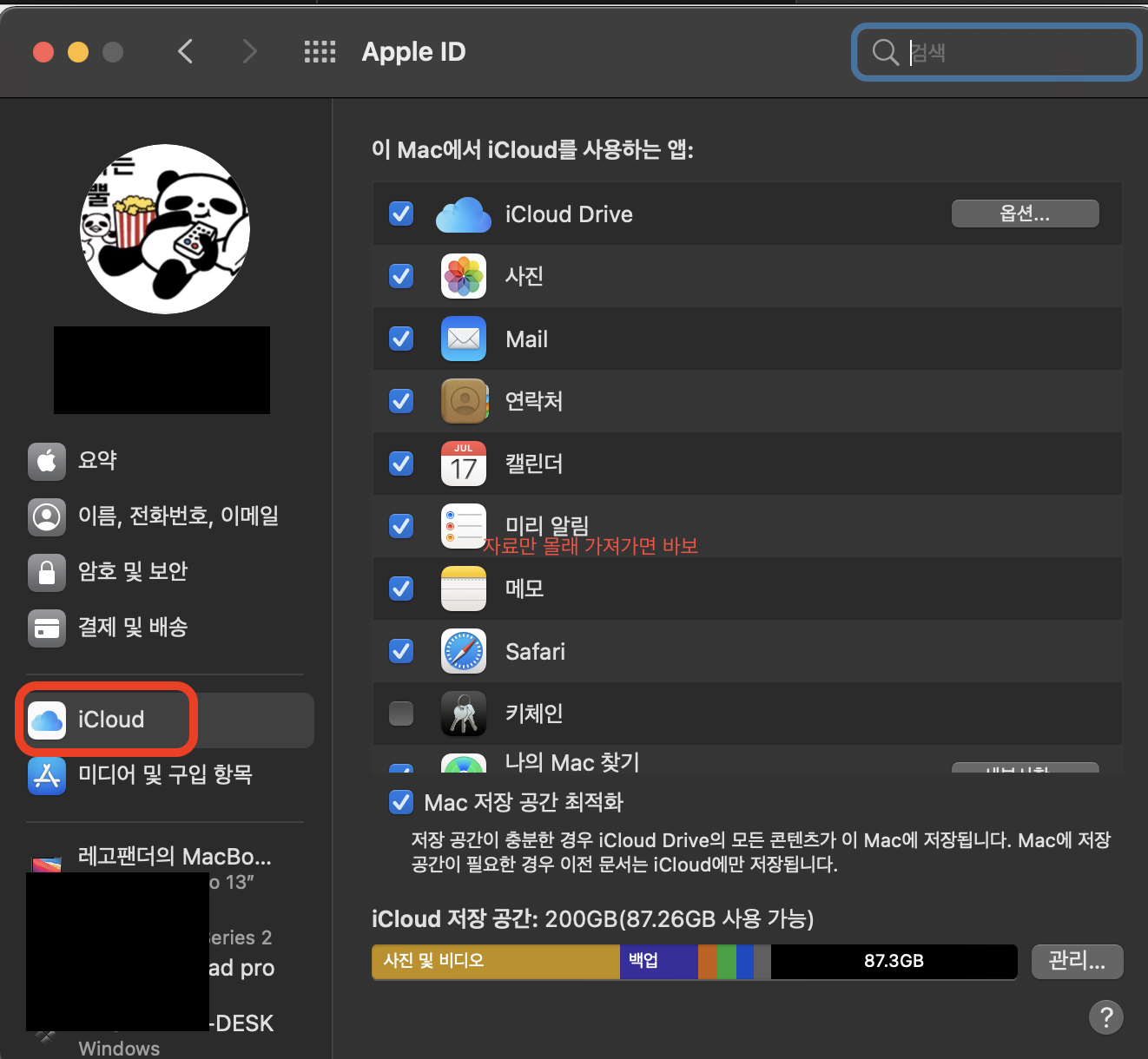This screenshot has width=1148, height=1059.
Task: Click the person icon beside 이름, 전화번호, 이메일
Action: pyautogui.click(x=47, y=516)
